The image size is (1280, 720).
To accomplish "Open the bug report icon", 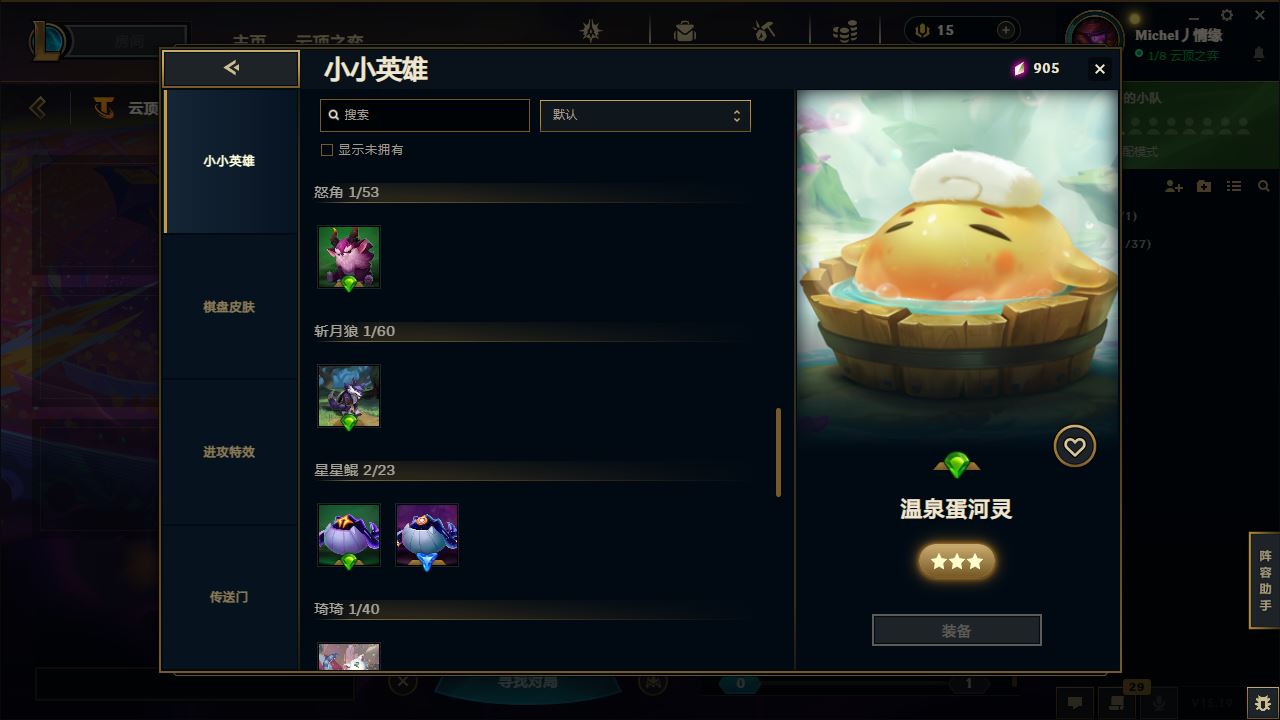I will click(x=1261, y=703).
